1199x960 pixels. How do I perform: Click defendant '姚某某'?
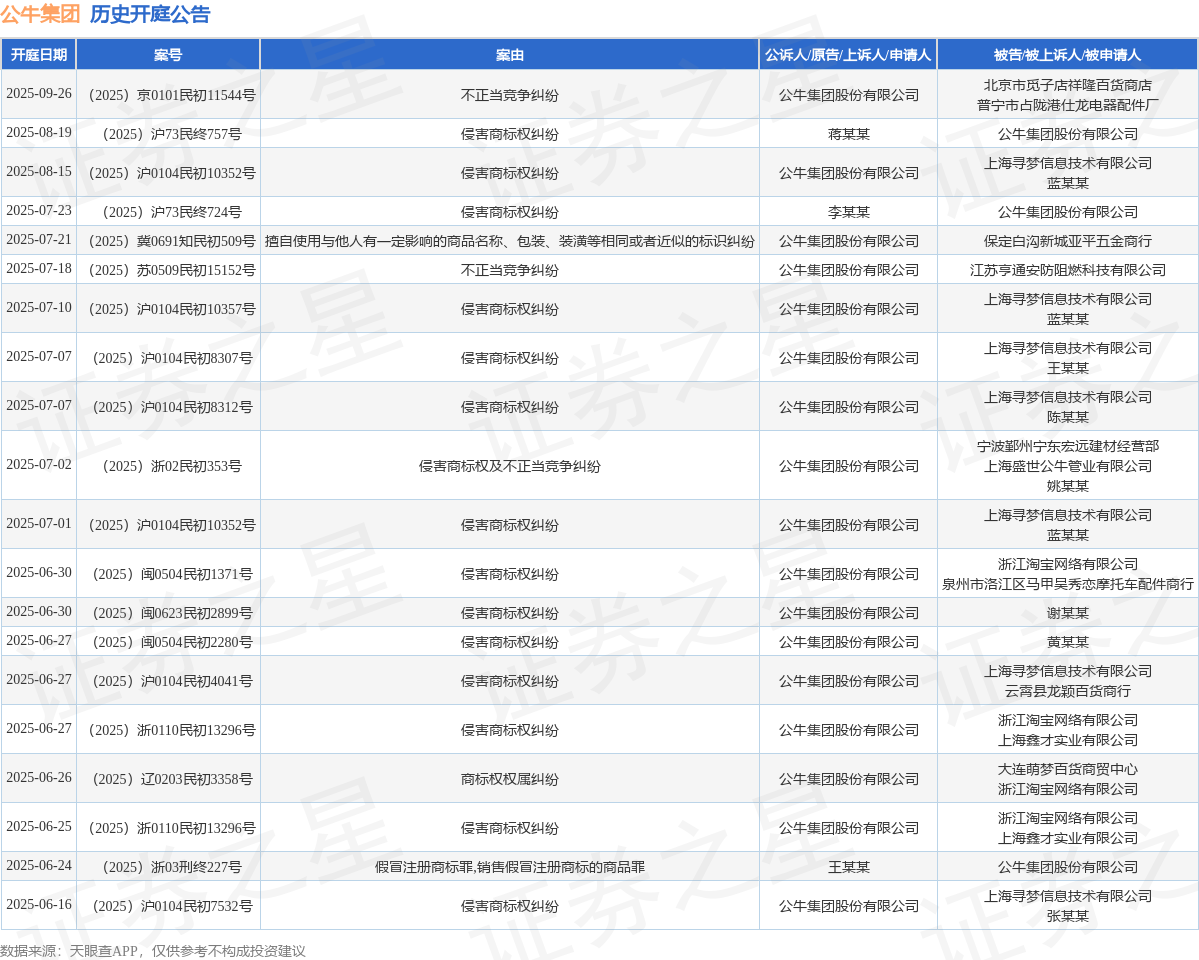click(x=1067, y=486)
